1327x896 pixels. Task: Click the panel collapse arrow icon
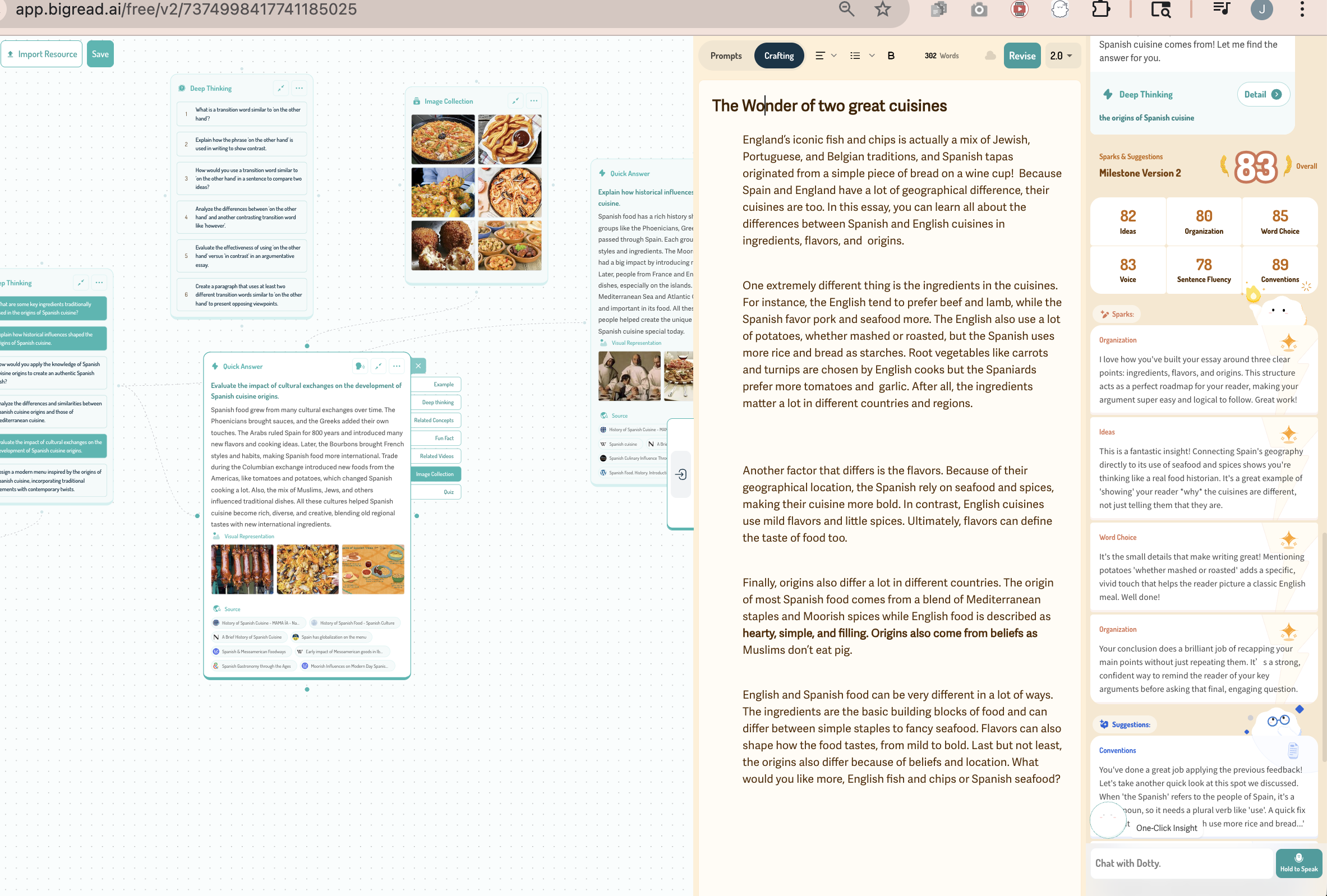(681, 474)
